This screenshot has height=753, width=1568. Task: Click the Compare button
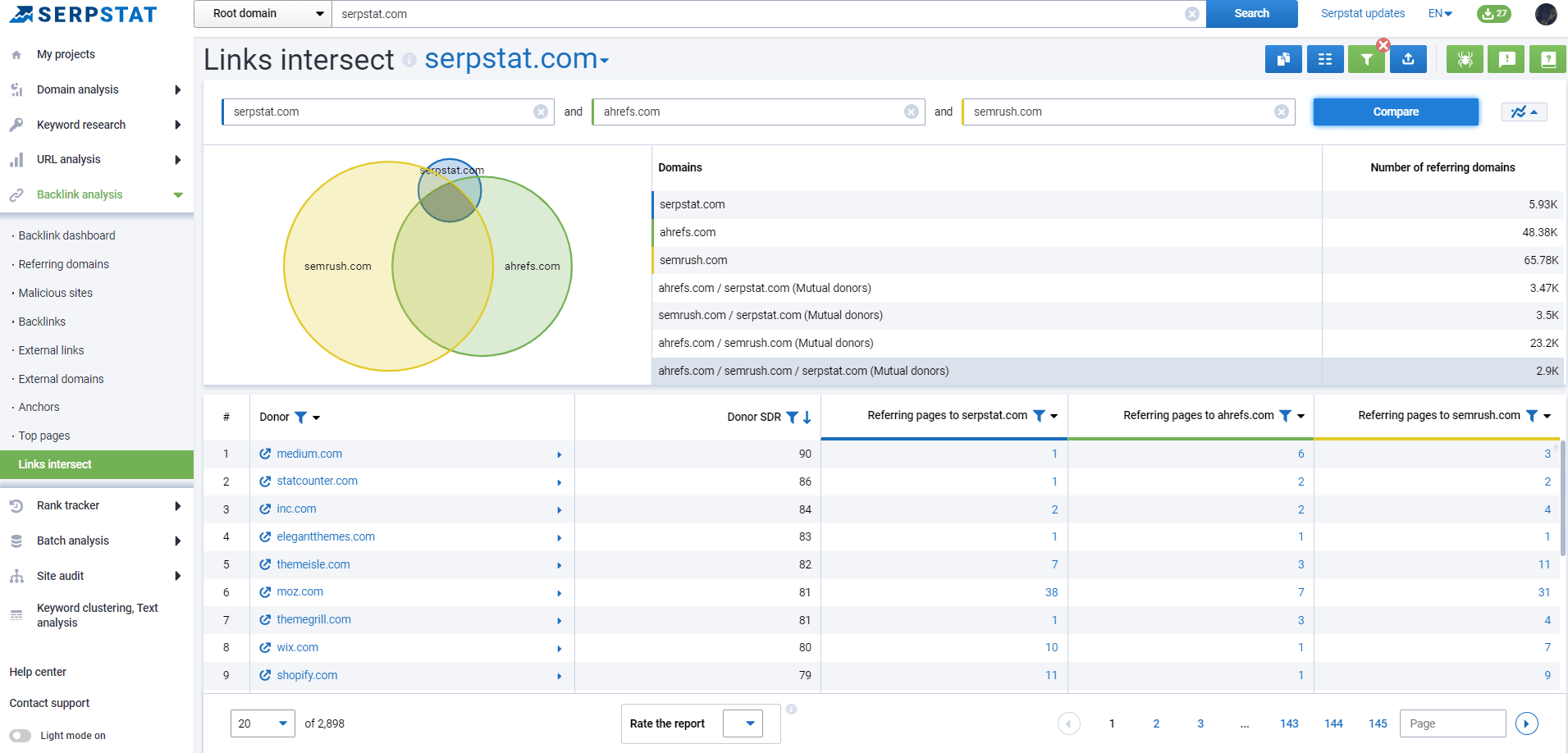click(1396, 112)
